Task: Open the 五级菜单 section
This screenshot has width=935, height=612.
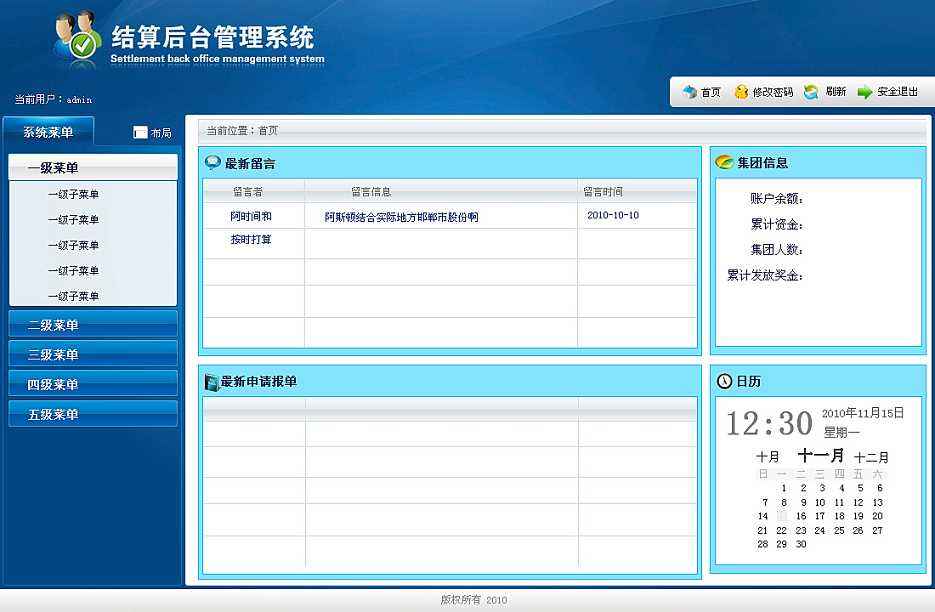Action: coord(92,414)
